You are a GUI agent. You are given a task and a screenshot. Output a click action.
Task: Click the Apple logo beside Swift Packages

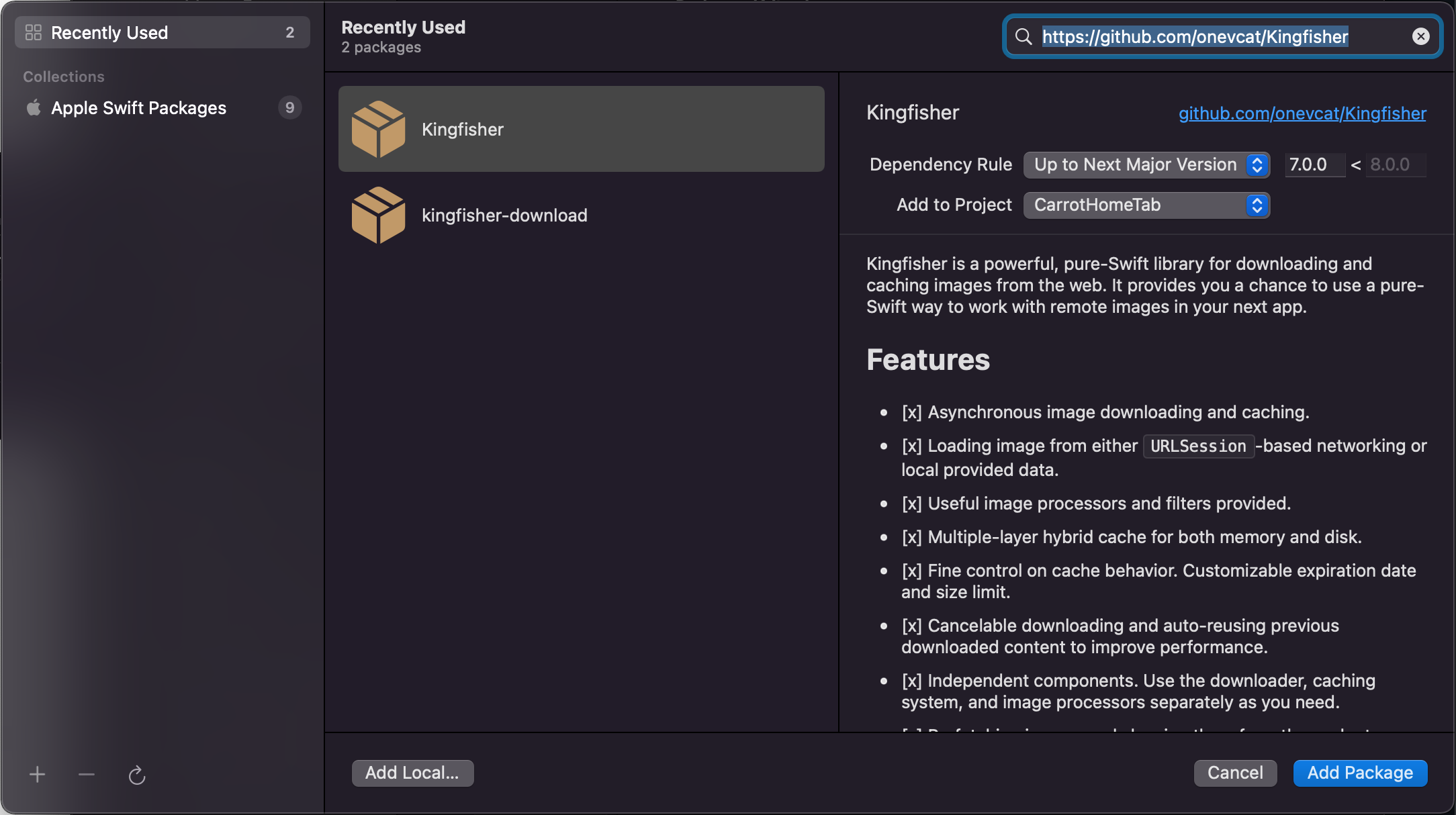tap(34, 107)
